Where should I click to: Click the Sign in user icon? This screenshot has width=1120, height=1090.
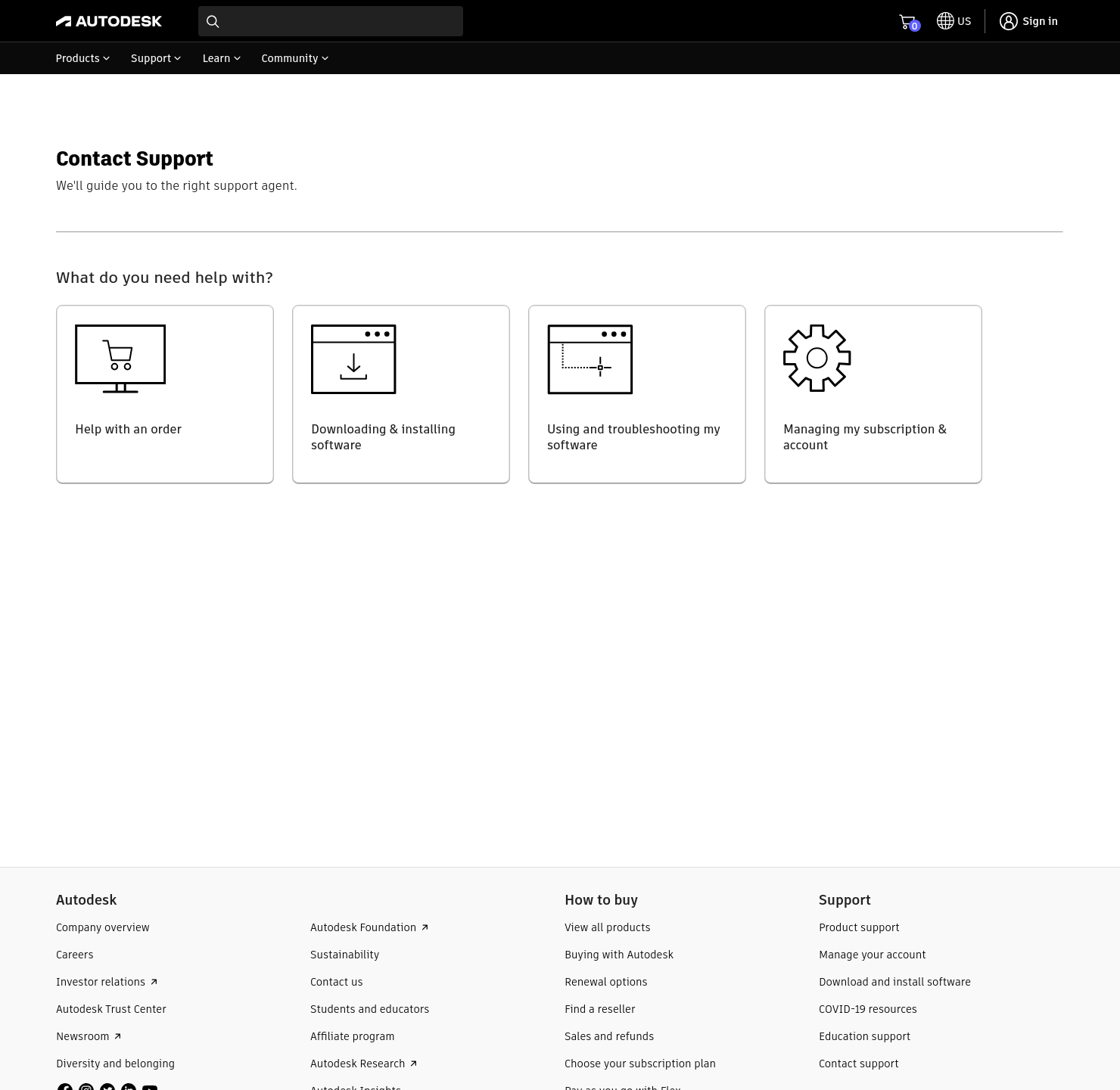click(x=1008, y=21)
